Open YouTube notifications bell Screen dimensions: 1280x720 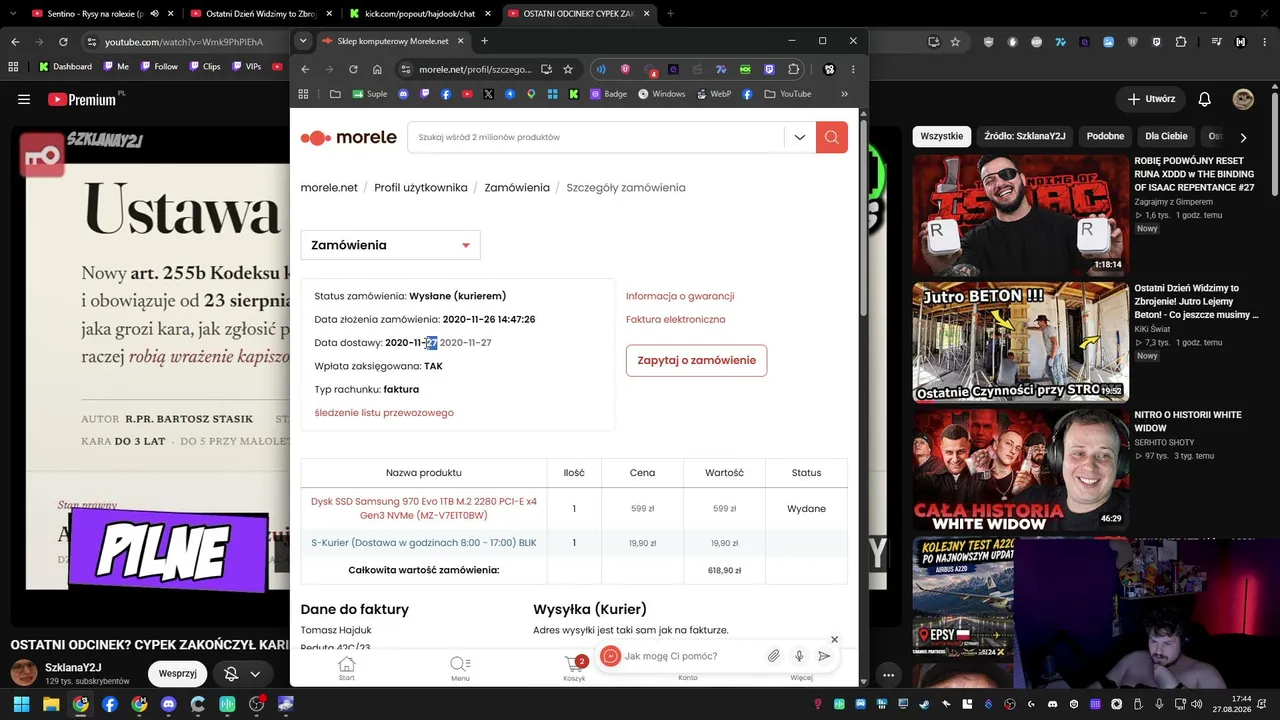pyautogui.click(x=1205, y=99)
